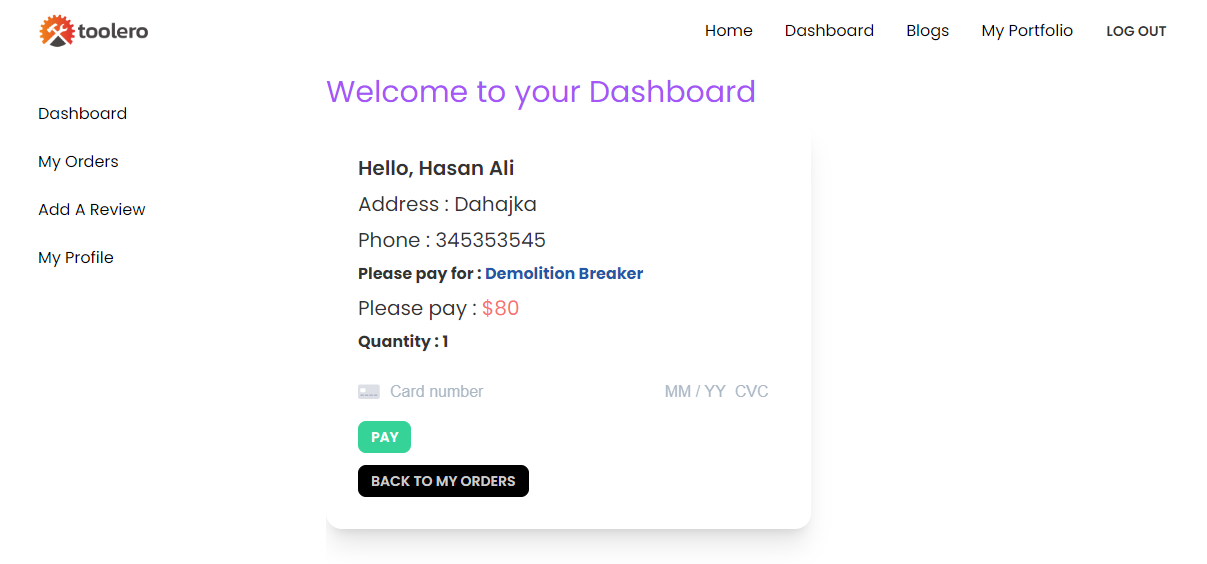Open Blogs from the navigation bar

pyautogui.click(x=927, y=31)
